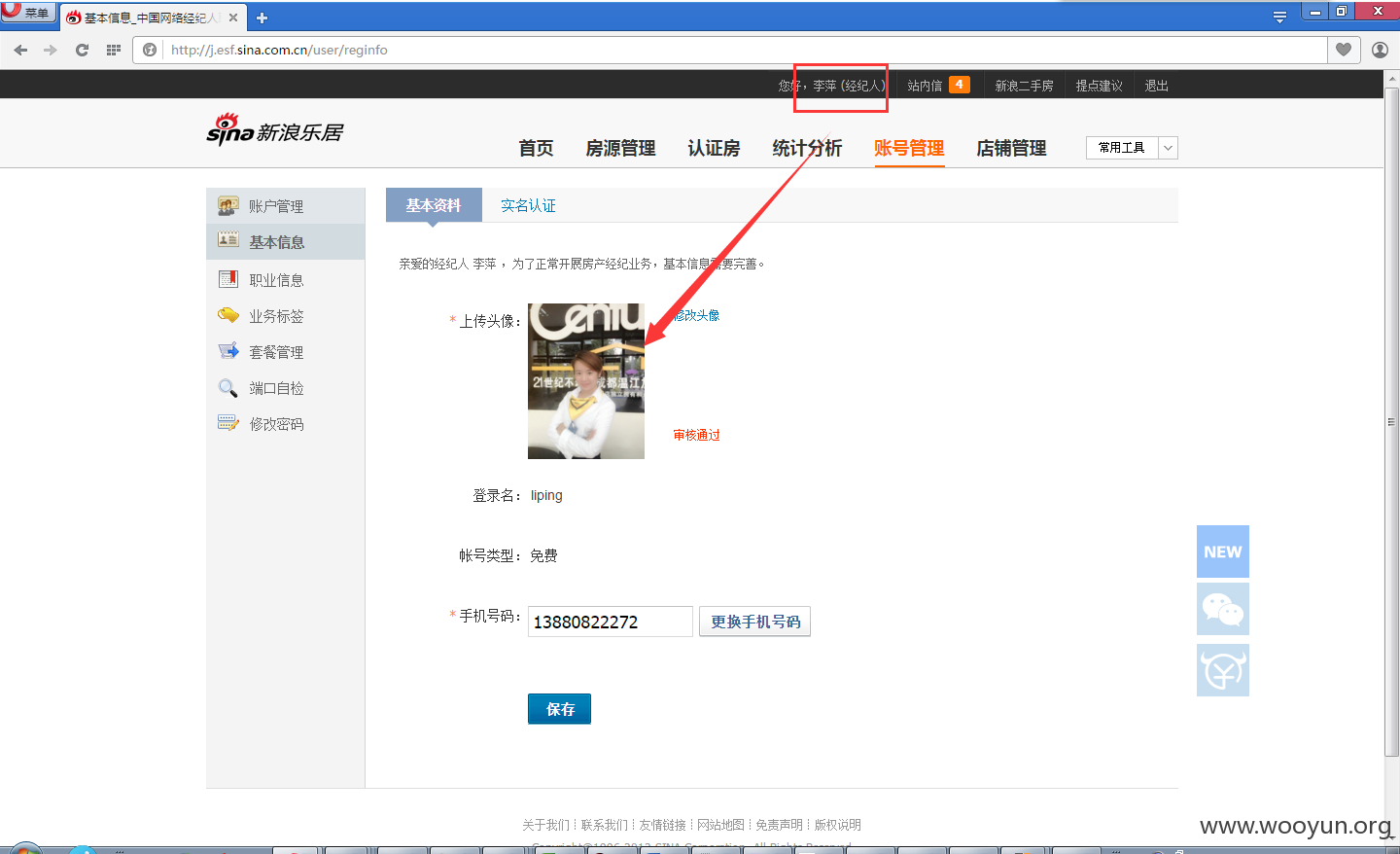Click the browser forward arrow
Screen dimensions: 1400x854
51,50
